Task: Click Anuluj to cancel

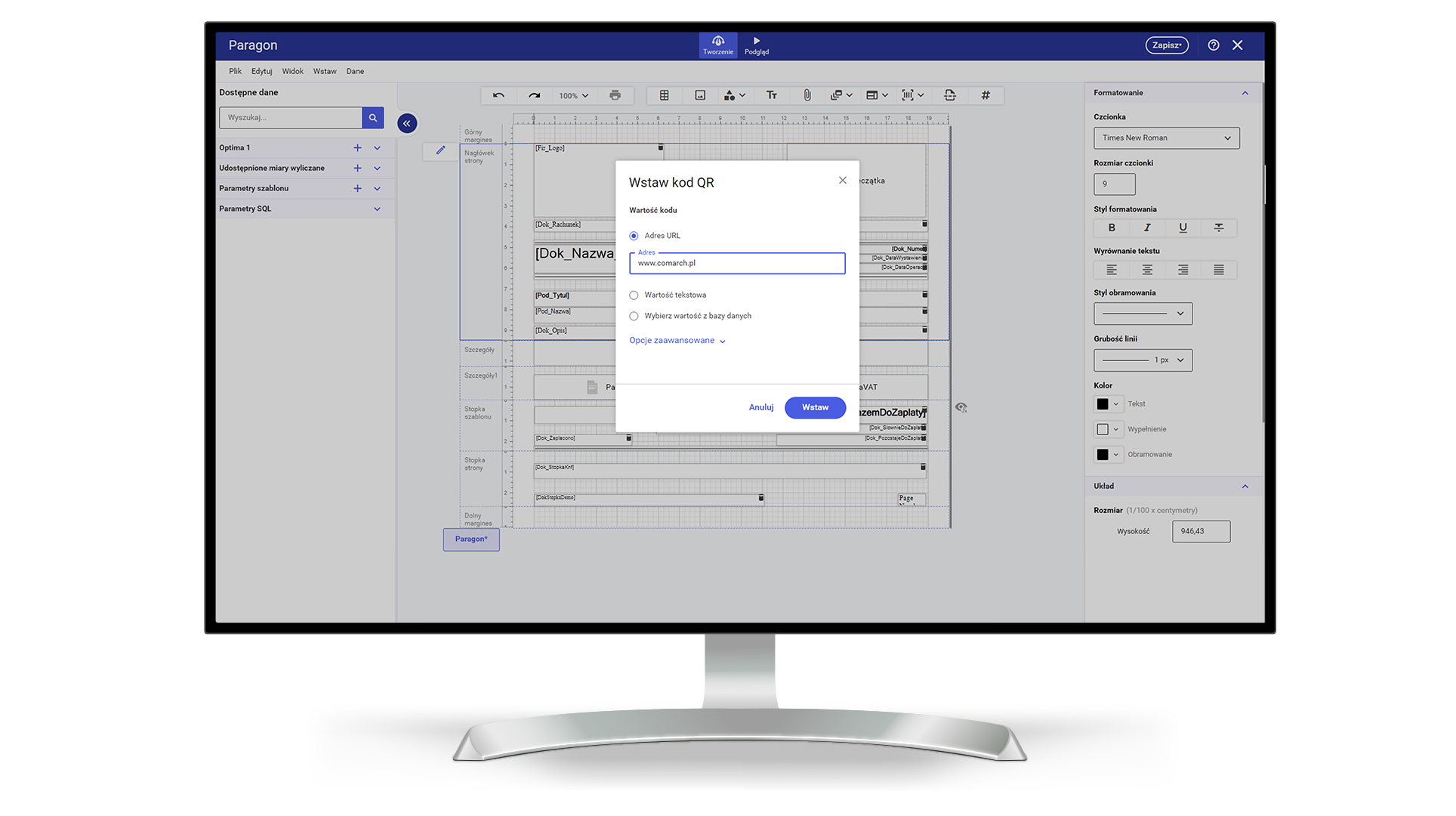Action: tap(760, 408)
